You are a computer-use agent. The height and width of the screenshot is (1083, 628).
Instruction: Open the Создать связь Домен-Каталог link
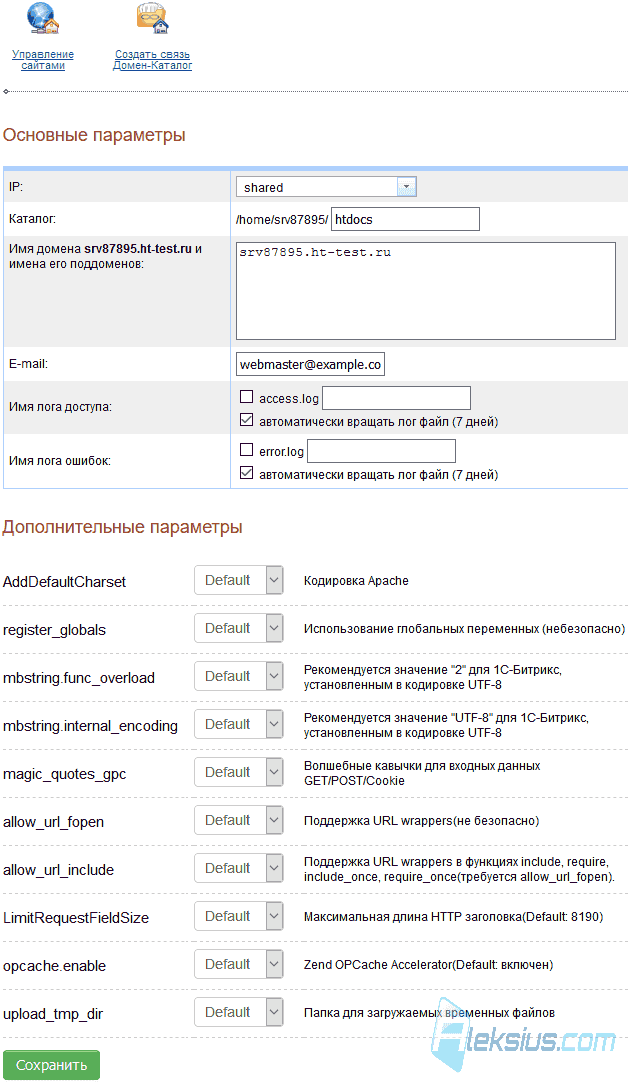click(x=153, y=59)
